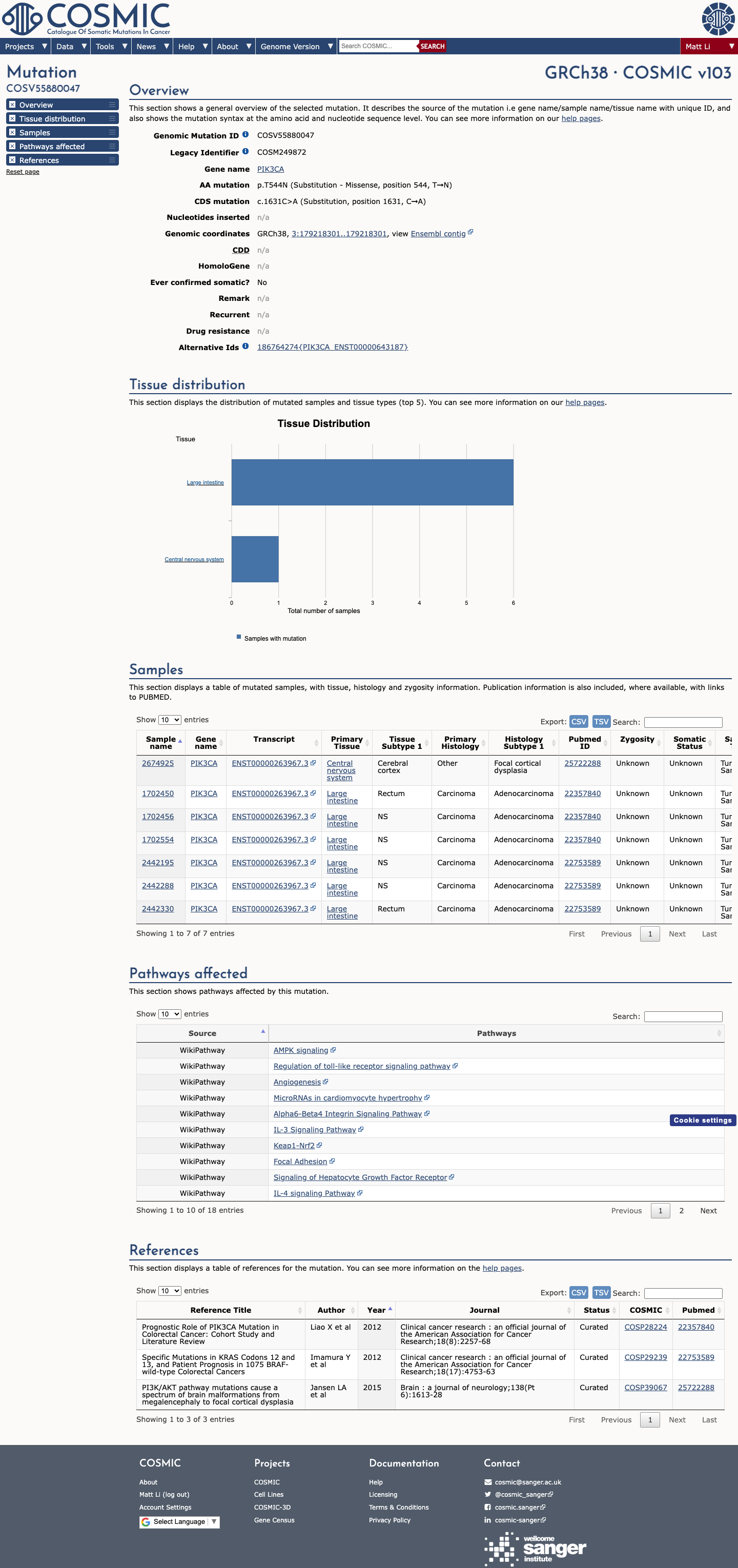Open the Samples table Show entries dropdown

pos(170,720)
